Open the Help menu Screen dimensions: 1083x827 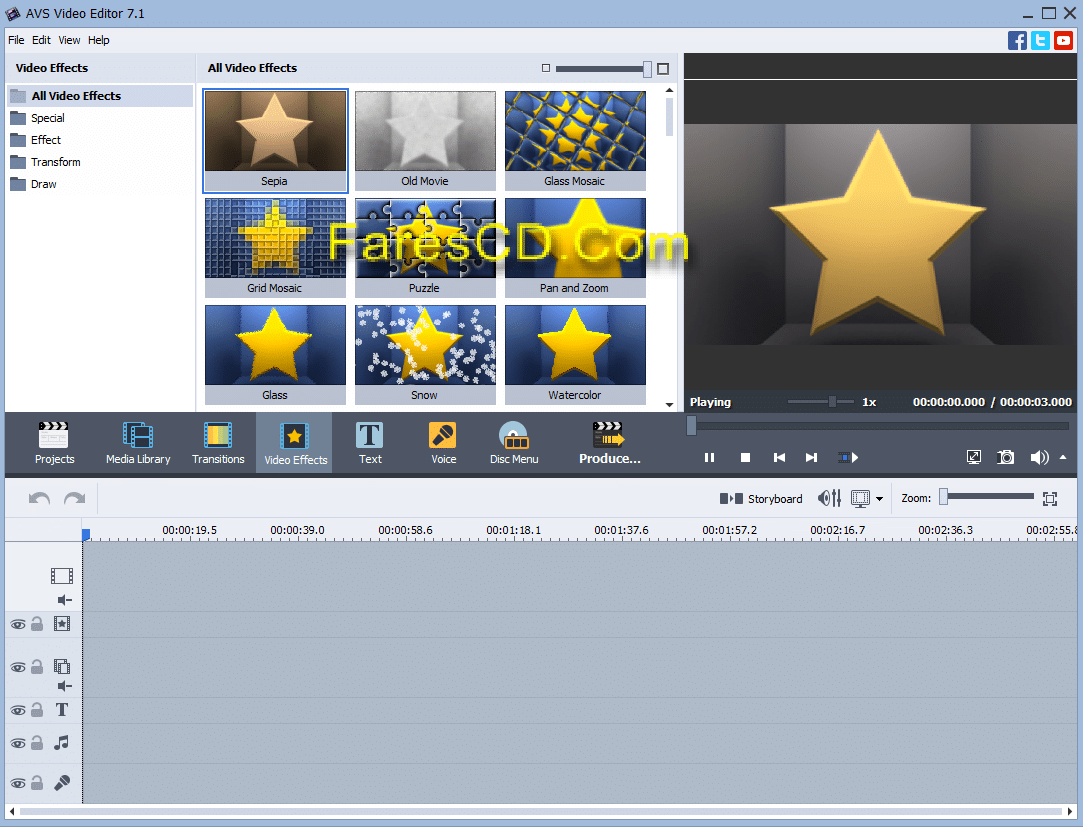tap(99, 40)
